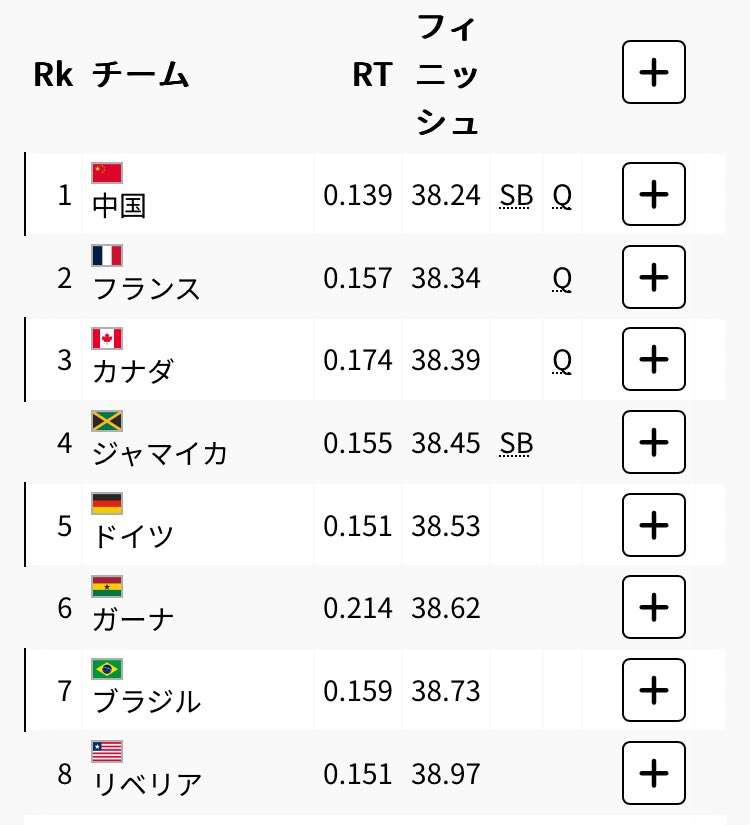Image resolution: width=750 pixels, height=825 pixels.
Task: Click the SB abbreviation in 中国 row
Action: coord(516,196)
